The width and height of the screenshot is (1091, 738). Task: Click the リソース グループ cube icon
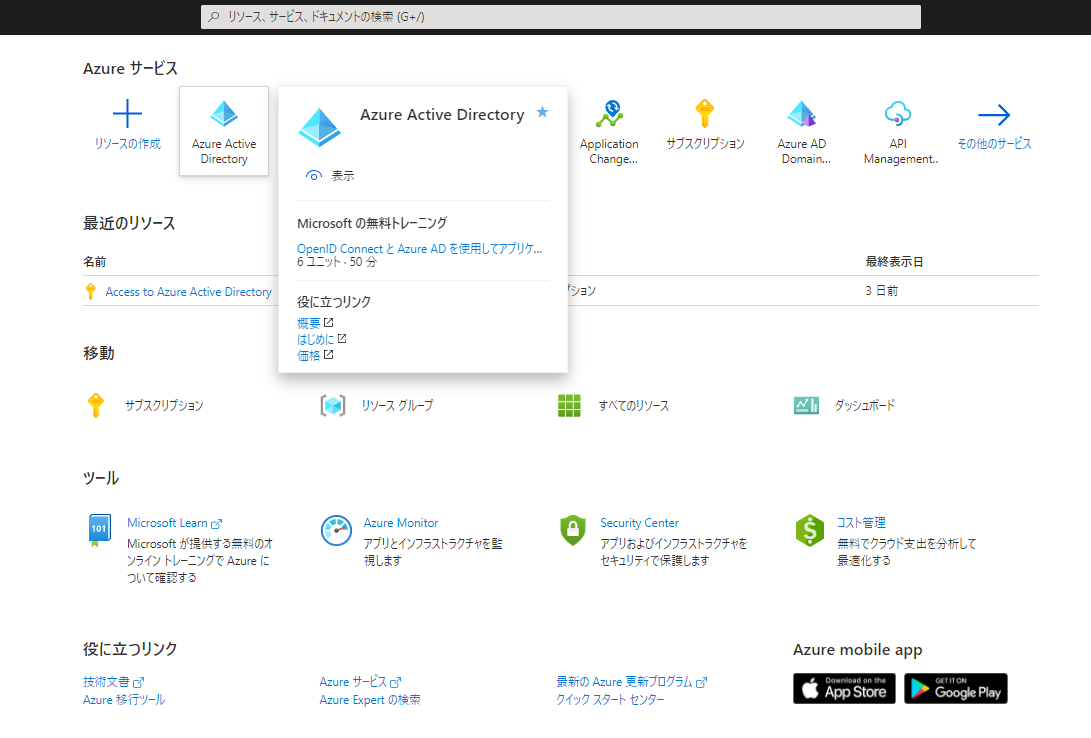click(x=333, y=406)
